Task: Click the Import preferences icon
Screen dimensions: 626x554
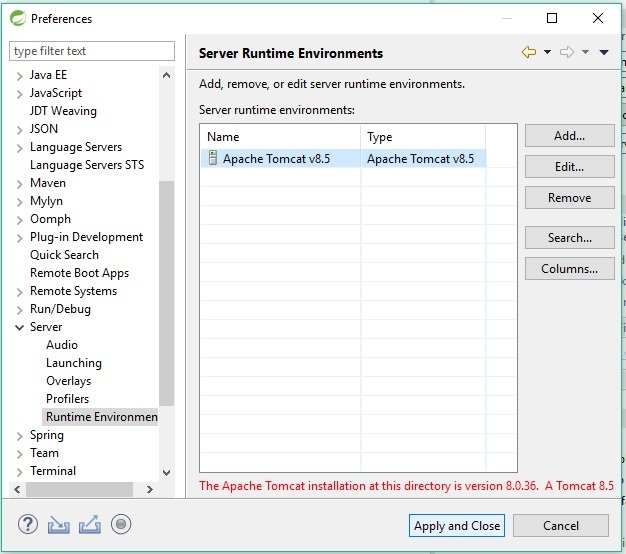Action: [x=59, y=525]
